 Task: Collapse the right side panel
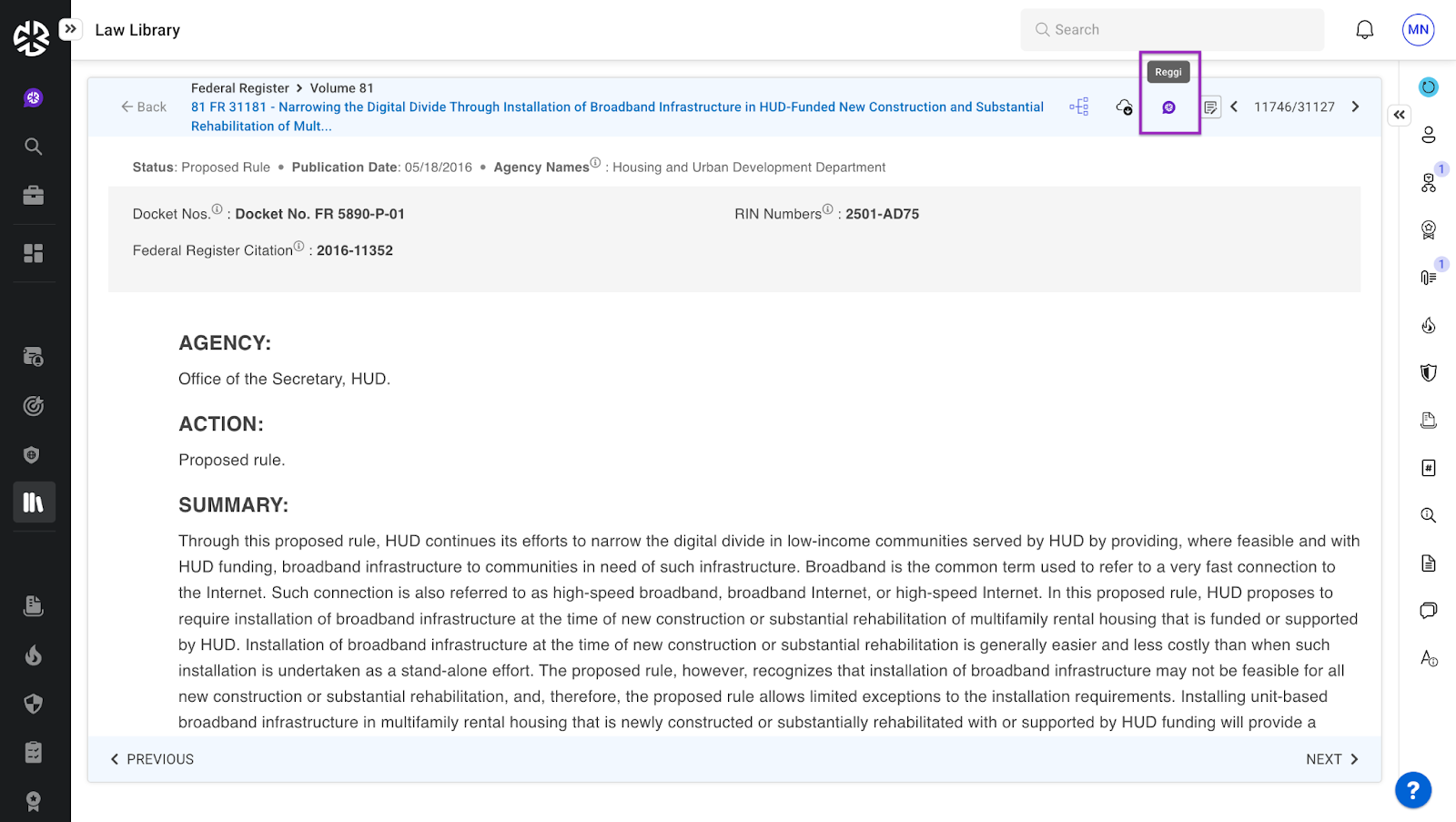[1399, 115]
